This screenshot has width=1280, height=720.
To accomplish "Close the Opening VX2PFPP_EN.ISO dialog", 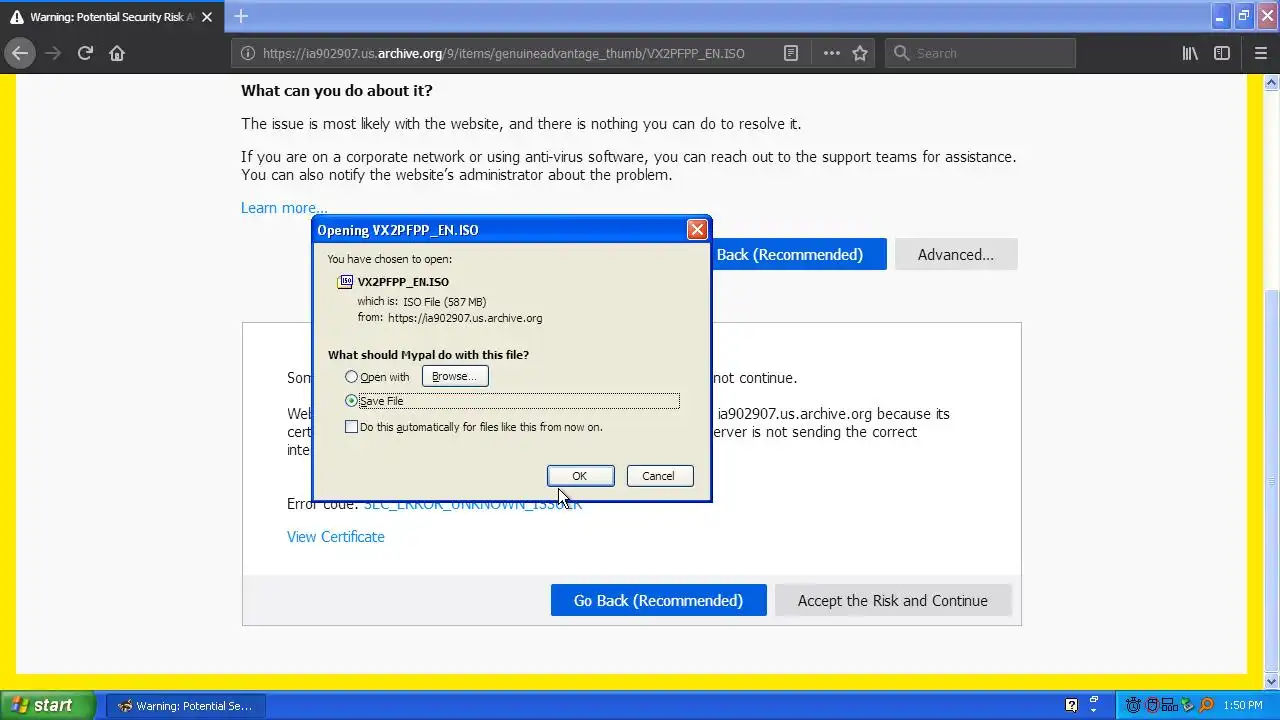I will [x=697, y=230].
